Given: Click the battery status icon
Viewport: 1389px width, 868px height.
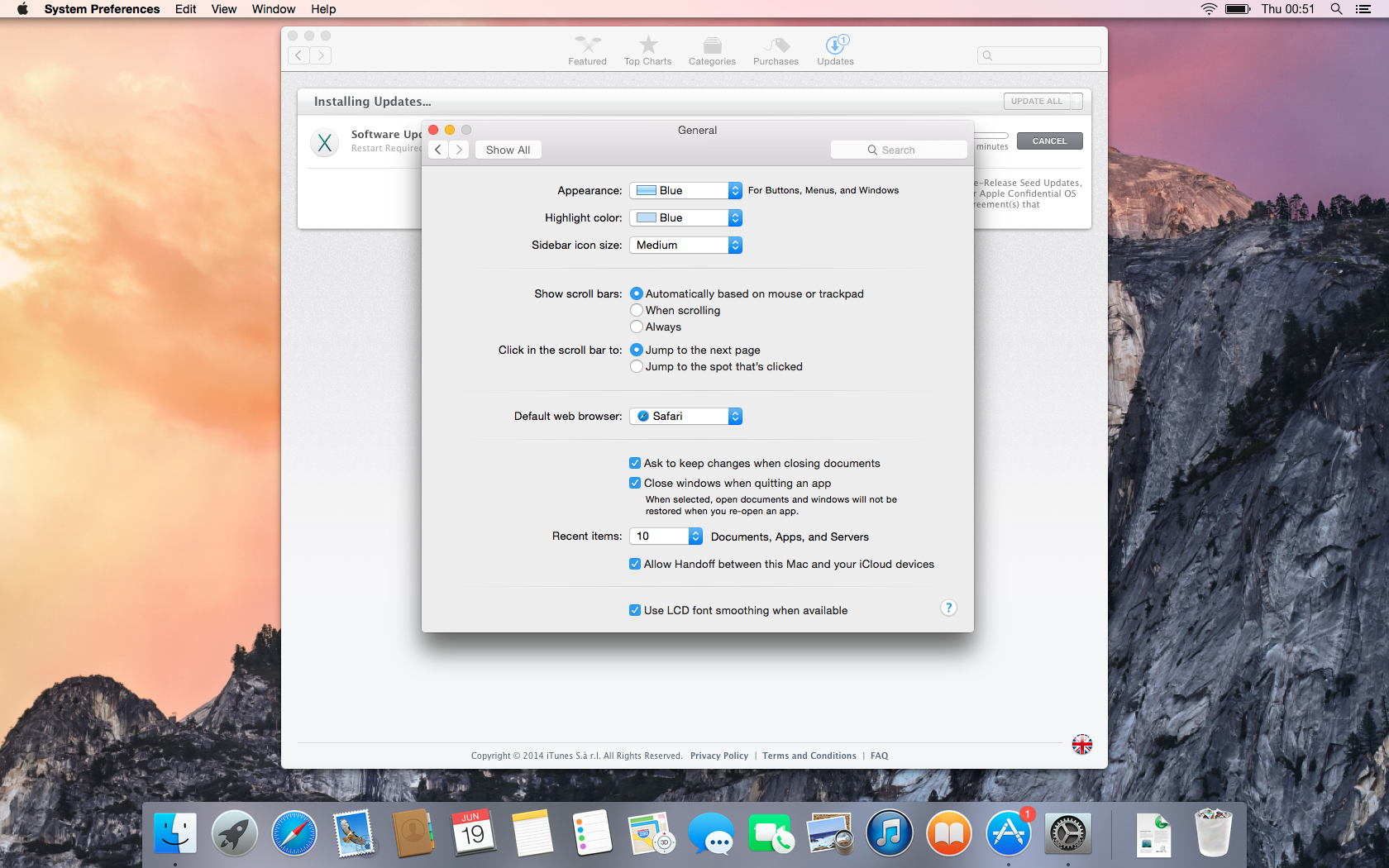Looking at the screenshot, I should 1238,9.
